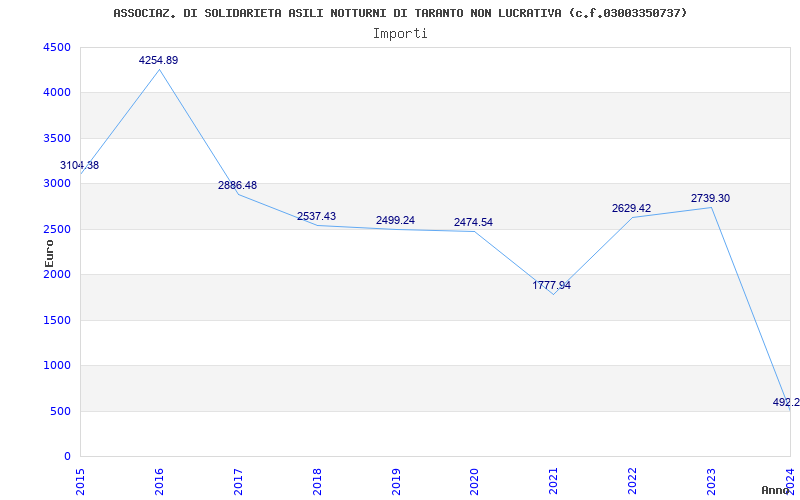Image resolution: width=800 pixels, height=500 pixels.
Task: Click the data label 2474.54
Action: click(x=473, y=222)
